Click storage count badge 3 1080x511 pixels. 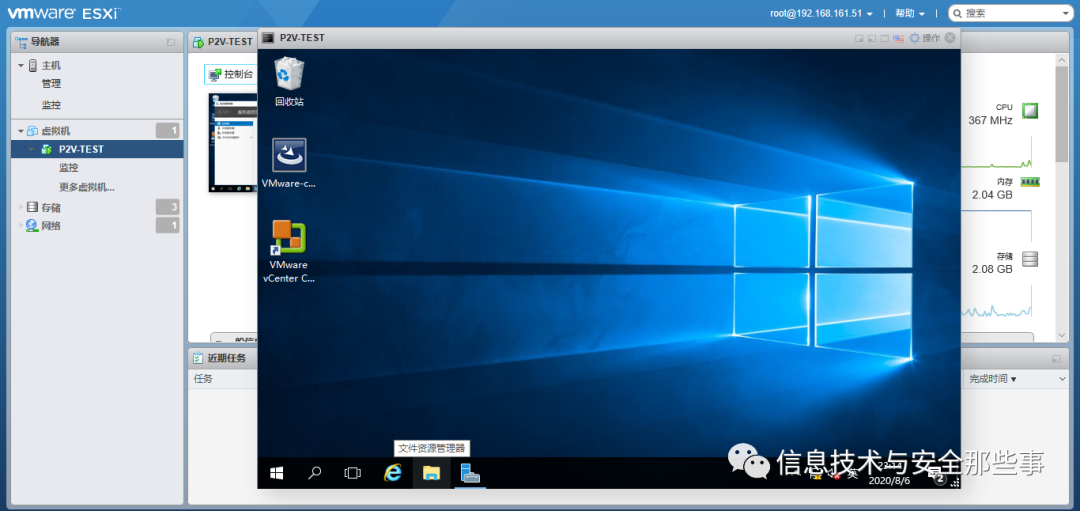pos(167,207)
